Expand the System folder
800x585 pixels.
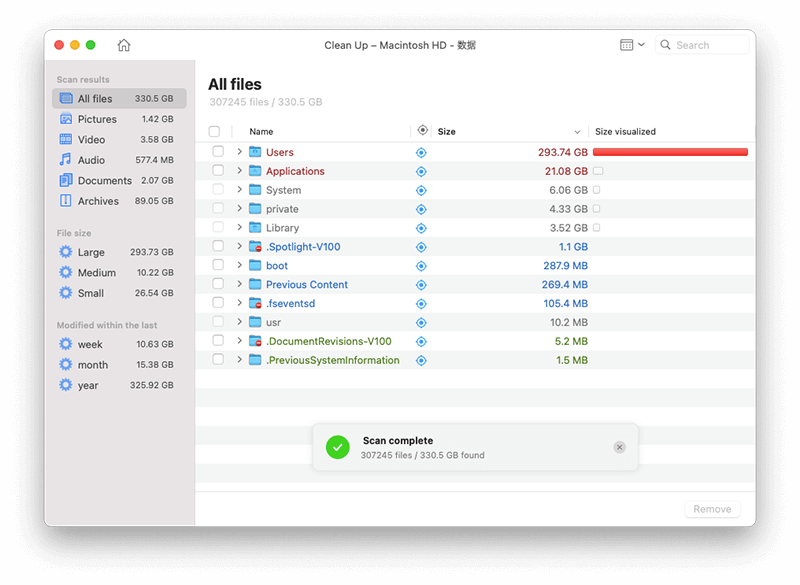click(x=239, y=189)
